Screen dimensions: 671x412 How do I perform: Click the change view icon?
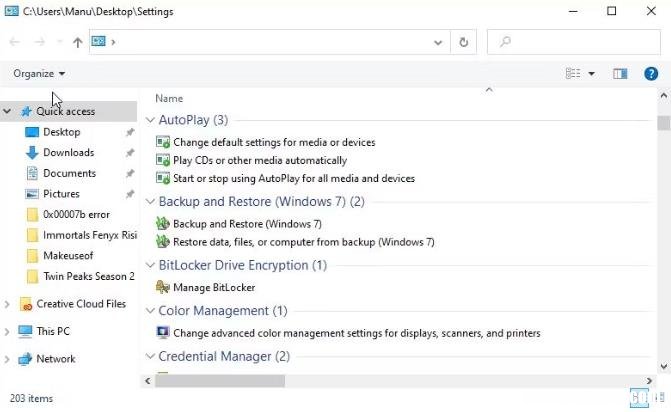(573, 74)
